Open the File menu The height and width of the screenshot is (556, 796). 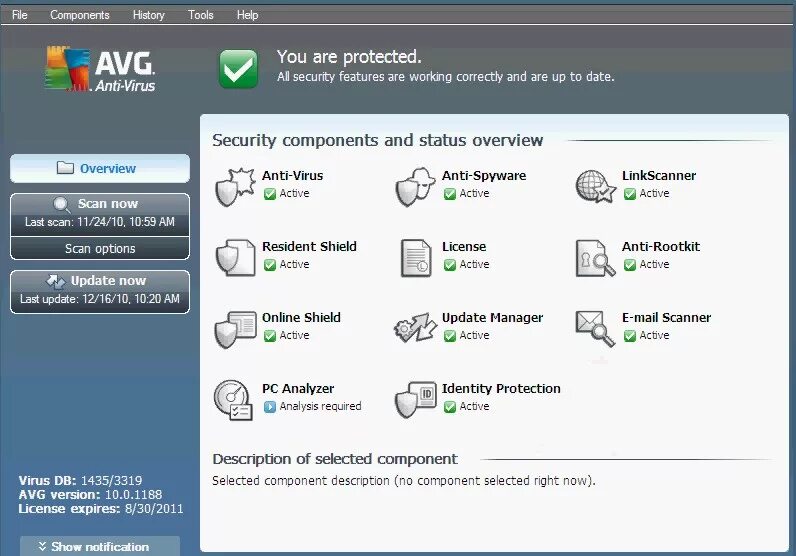point(20,15)
